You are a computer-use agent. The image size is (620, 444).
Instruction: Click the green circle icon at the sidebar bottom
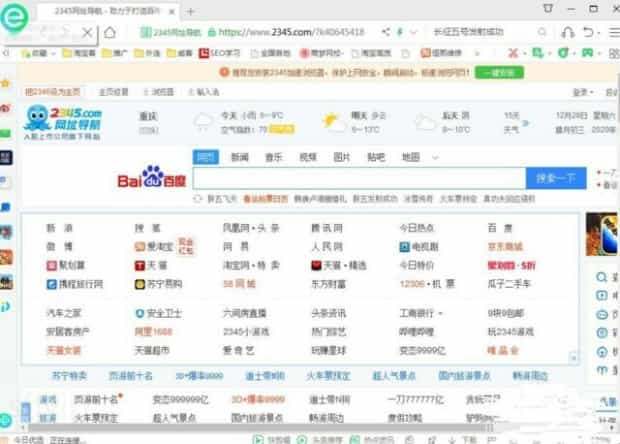click(6, 420)
